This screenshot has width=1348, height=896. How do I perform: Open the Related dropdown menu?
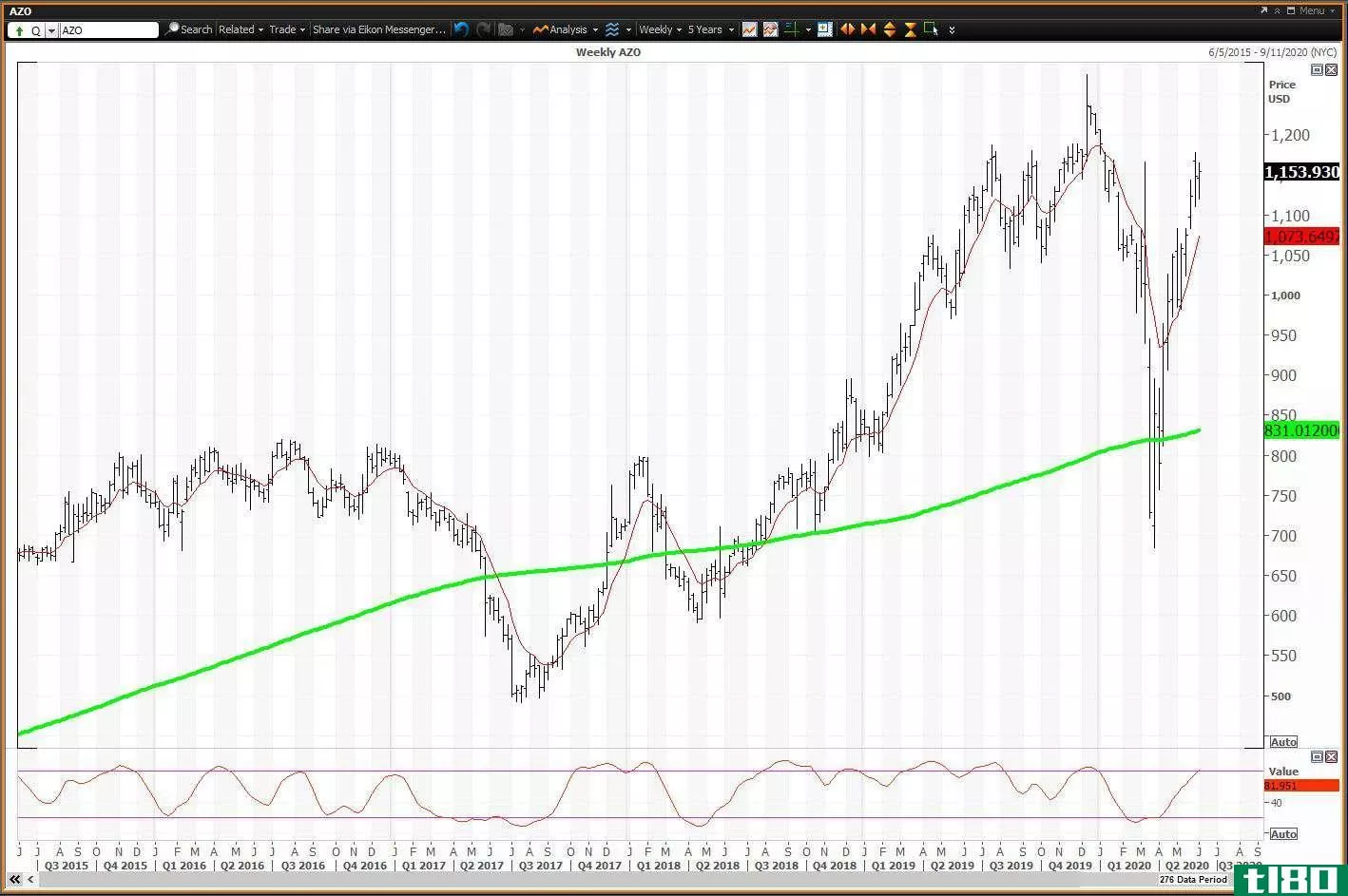click(240, 29)
